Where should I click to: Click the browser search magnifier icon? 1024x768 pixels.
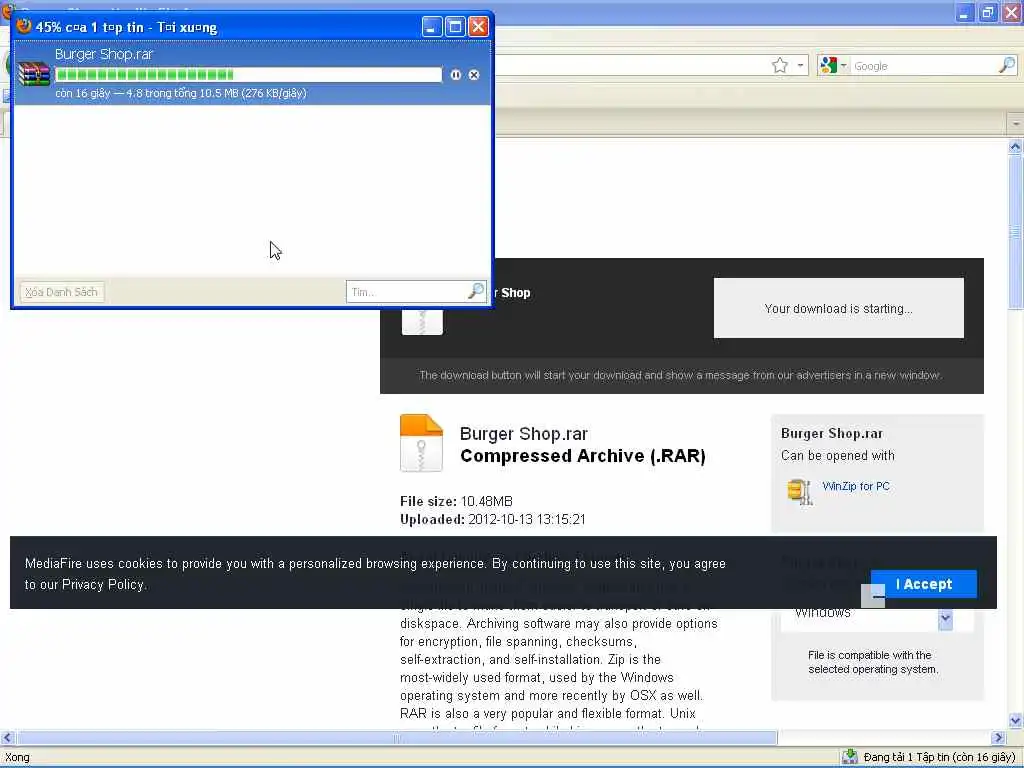[1008, 65]
